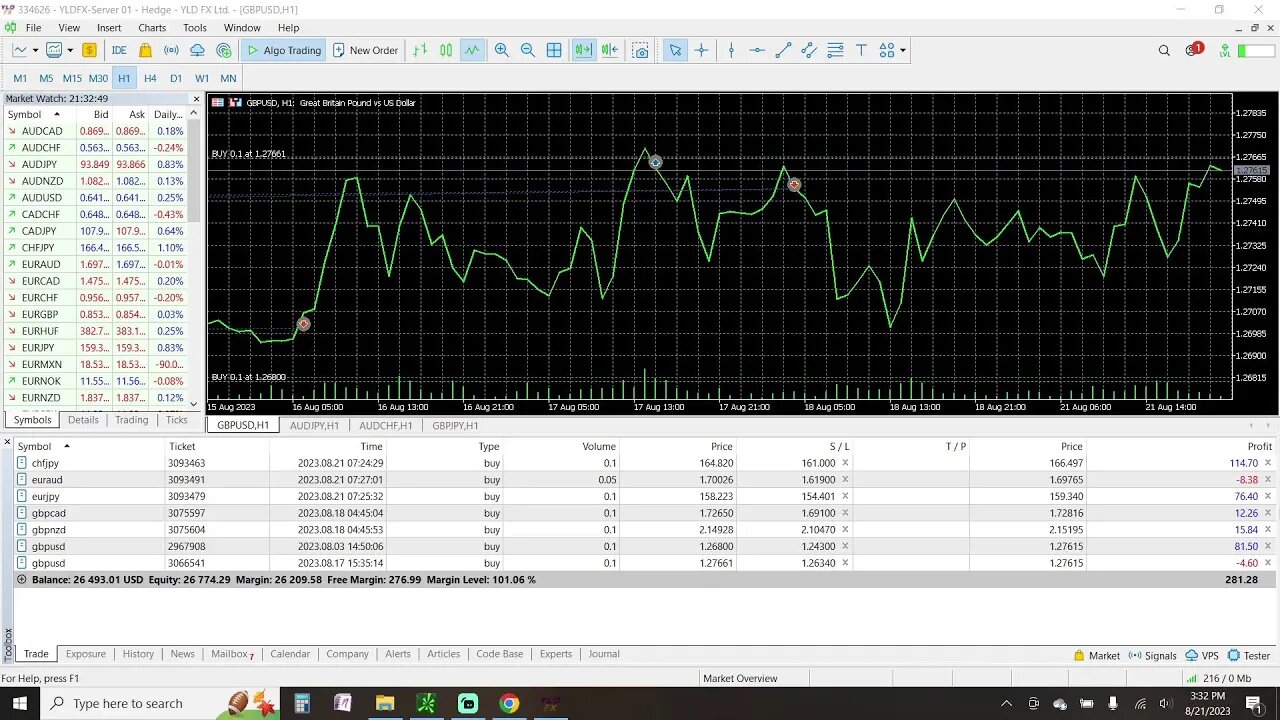Viewport: 1280px width, 720px height.
Task: Select the M30 timeframe
Action: tap(98, 78)
